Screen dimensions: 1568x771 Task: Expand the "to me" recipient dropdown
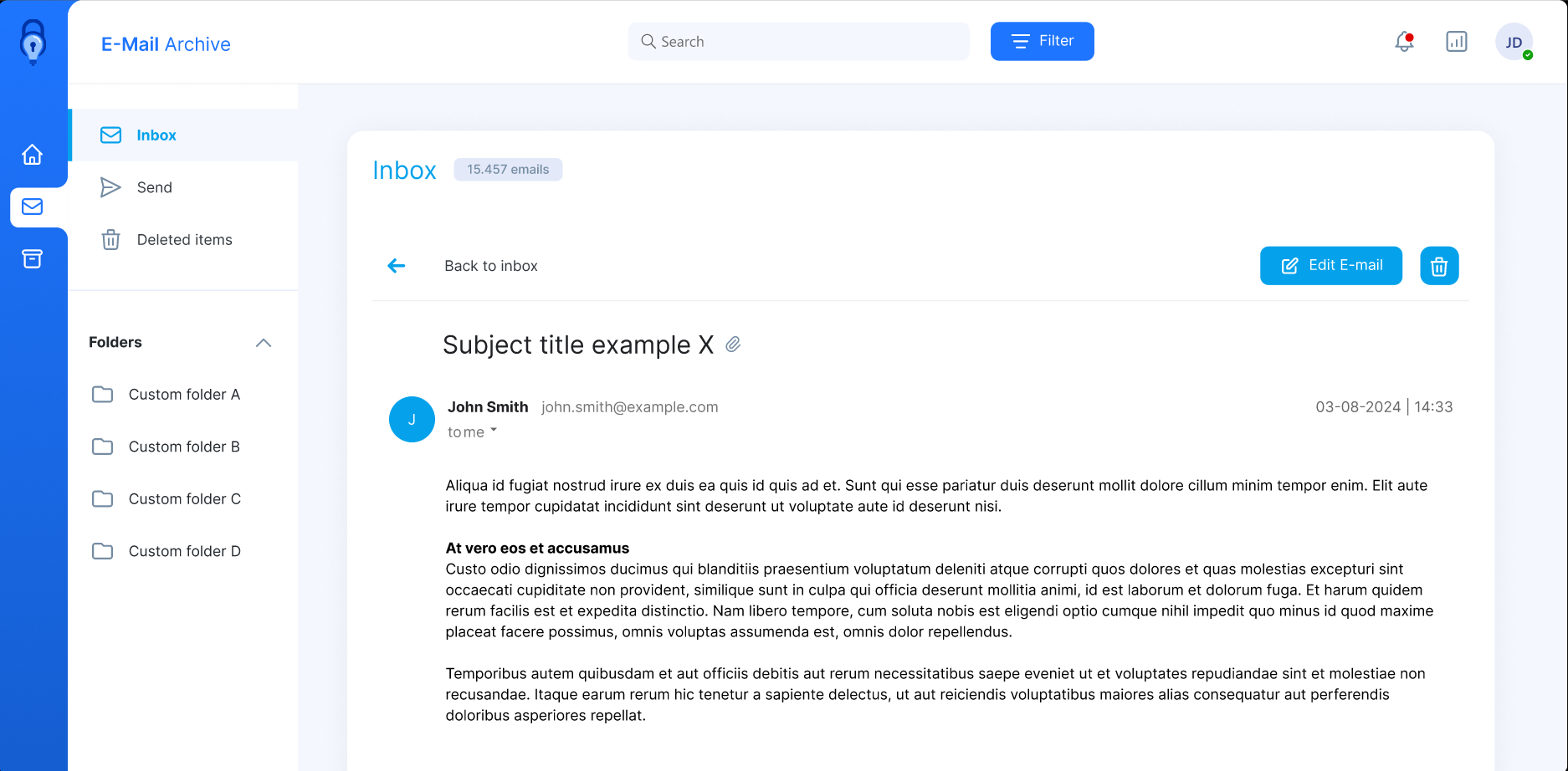tap(473, 432)
